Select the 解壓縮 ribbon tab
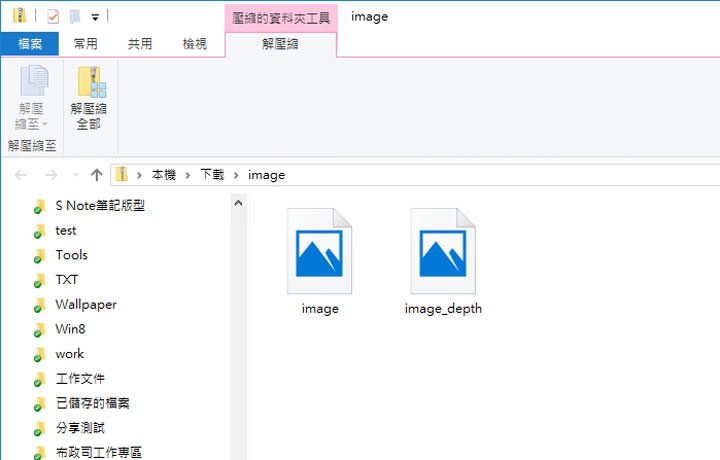Image resolution: width=720 pixels, height=460 pixels. point(281,45)
